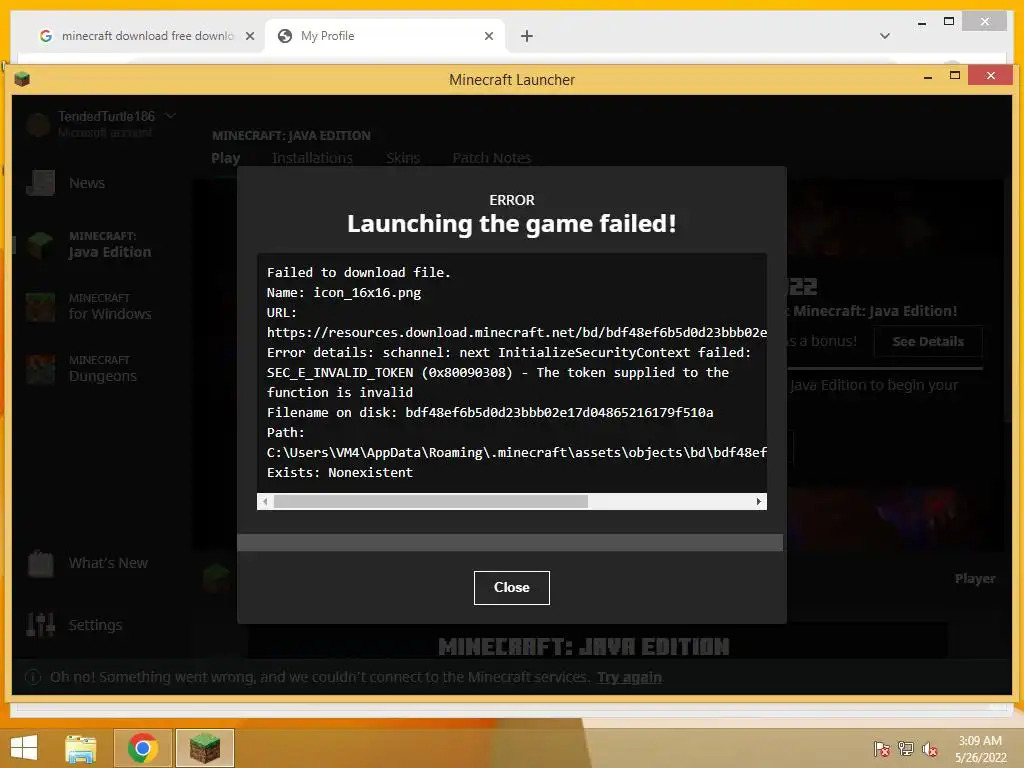Open launcher Settings sliders icon
The image size is (1024, 768).
[40, 625]
